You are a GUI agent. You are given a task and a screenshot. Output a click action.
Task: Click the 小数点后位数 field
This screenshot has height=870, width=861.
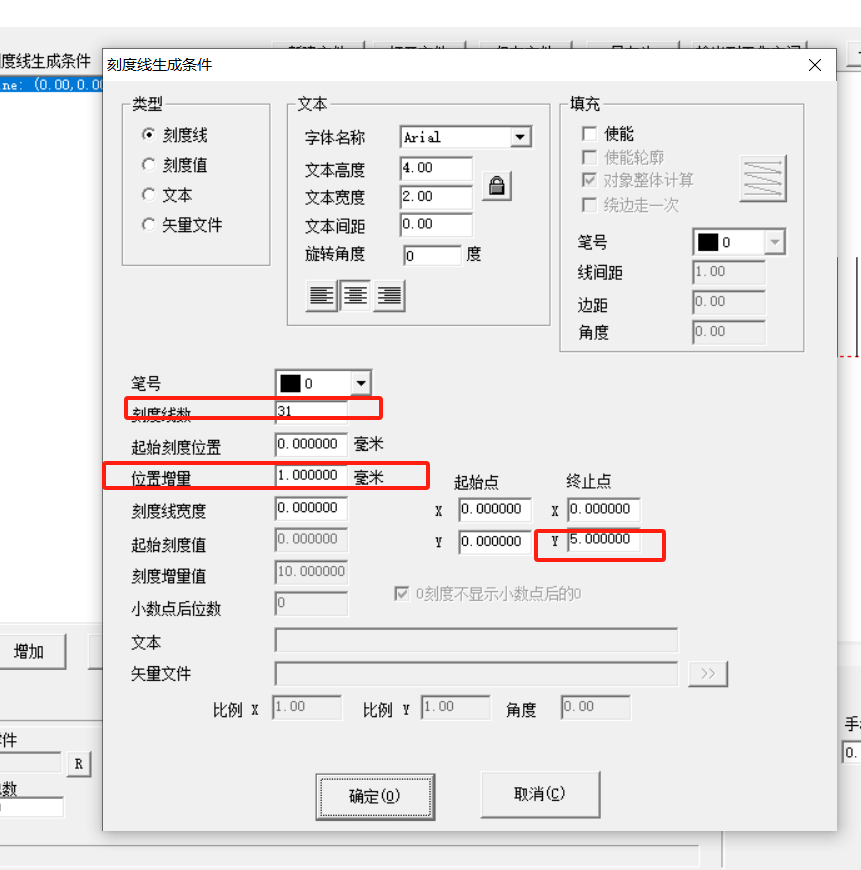click(x=311, y=603)
